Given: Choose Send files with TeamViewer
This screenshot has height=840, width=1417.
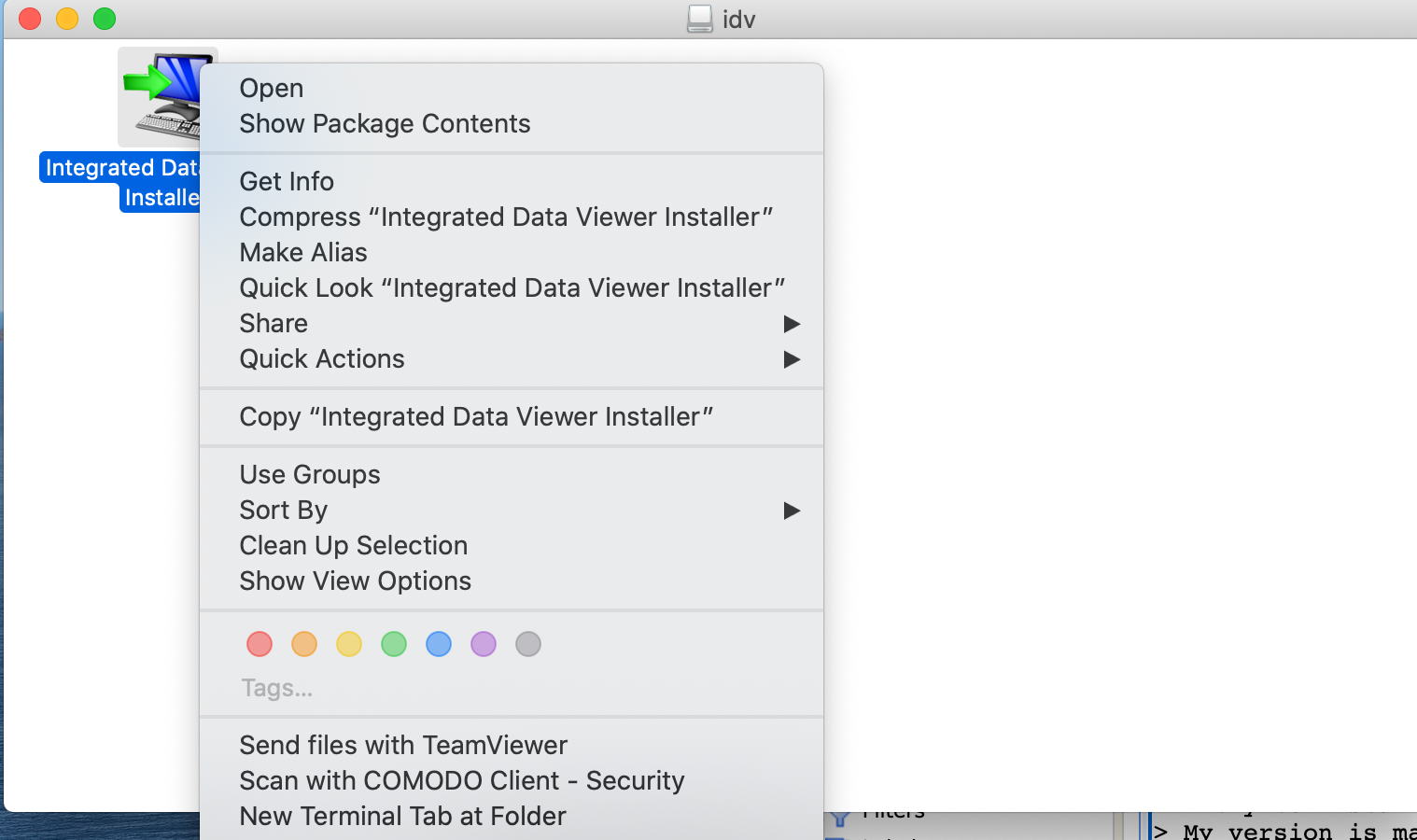Looking at the screenshot, I should click(403, 745).
